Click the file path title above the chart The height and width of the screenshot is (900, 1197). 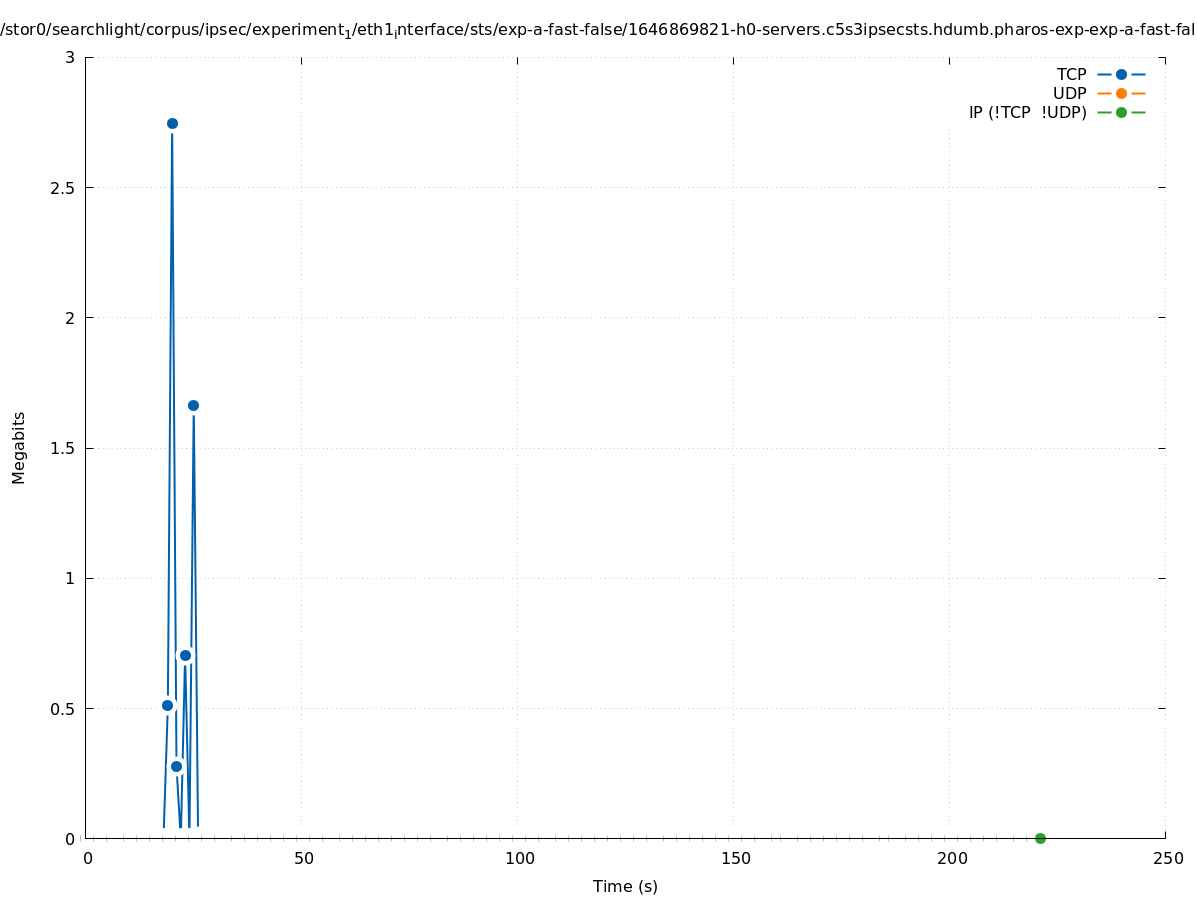[x=598, y=30]
